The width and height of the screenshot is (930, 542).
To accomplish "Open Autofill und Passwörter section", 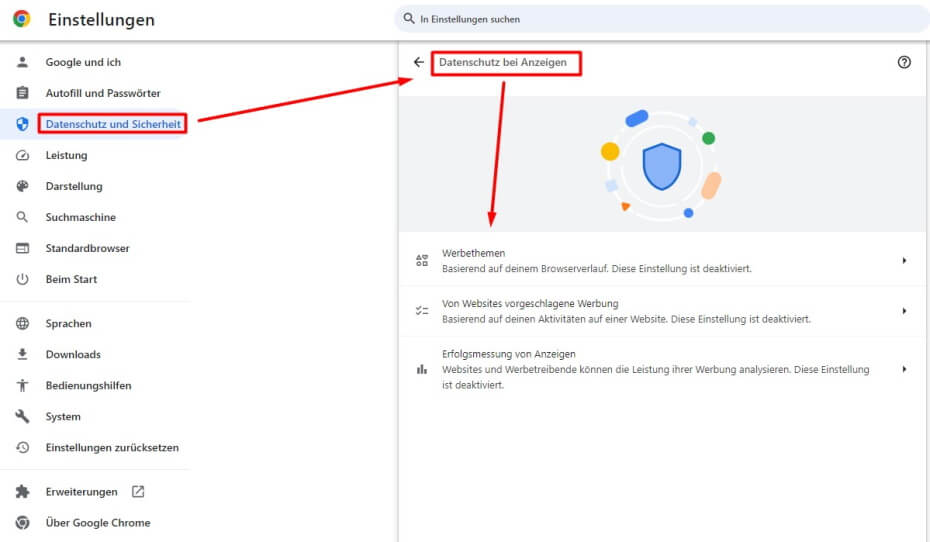I will coord(103,93).
